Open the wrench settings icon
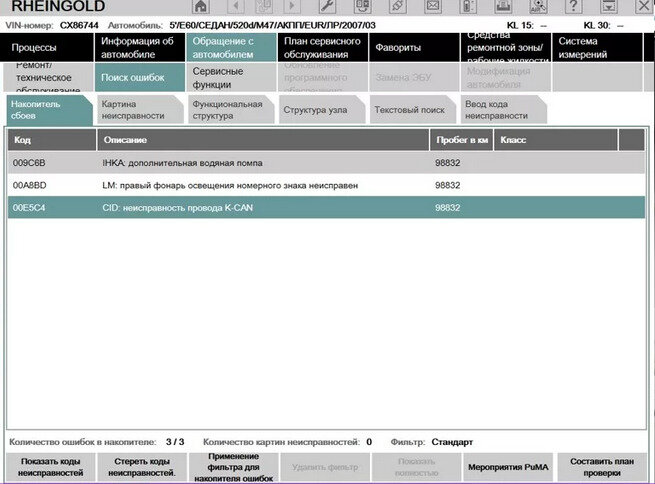Viewport: 655px width, 484px height. pos(327,6)
